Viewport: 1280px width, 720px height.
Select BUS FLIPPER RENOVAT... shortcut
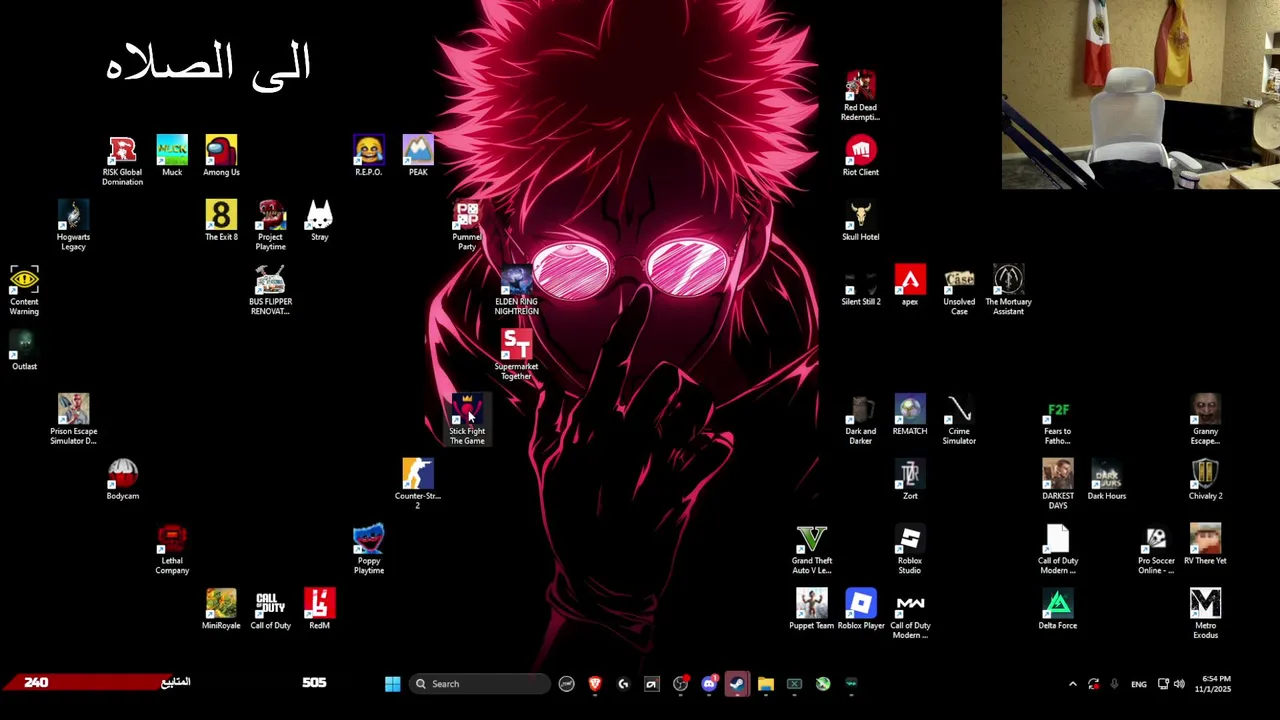click(x=270, y=290)
